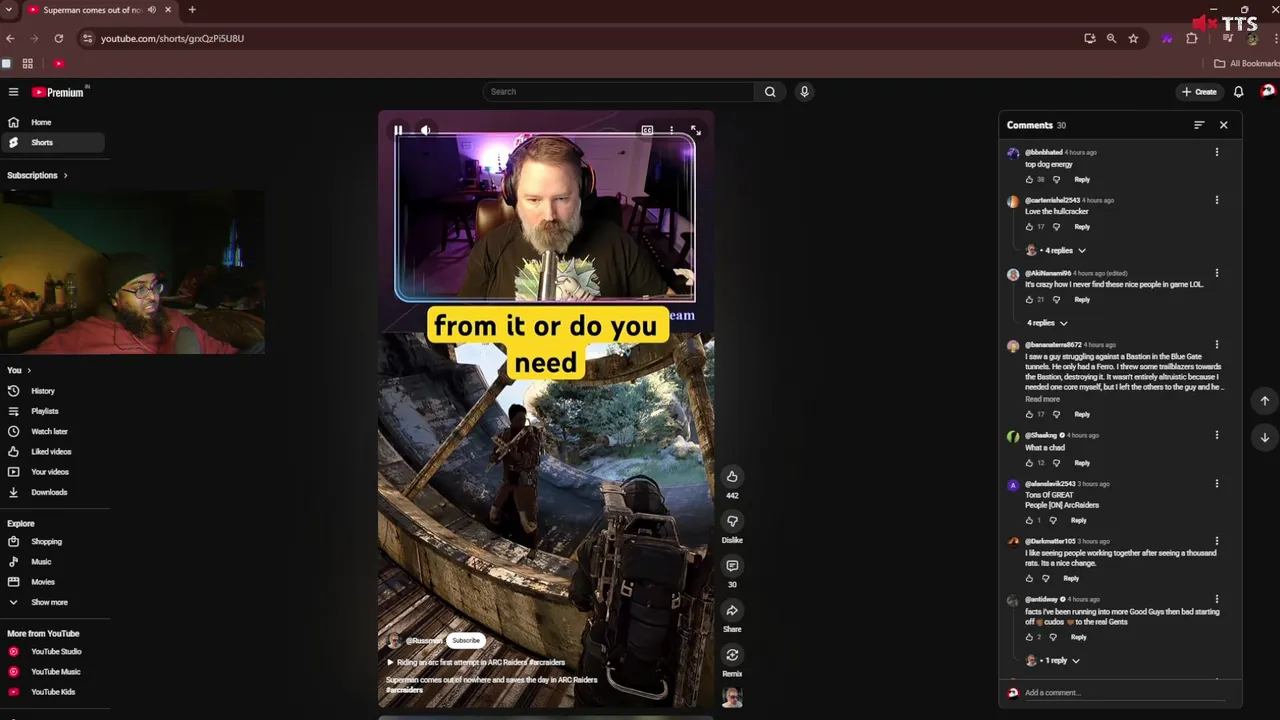
Task: Open options menu for @bbnbhated's comment
Action: [x=1216, y=152]
